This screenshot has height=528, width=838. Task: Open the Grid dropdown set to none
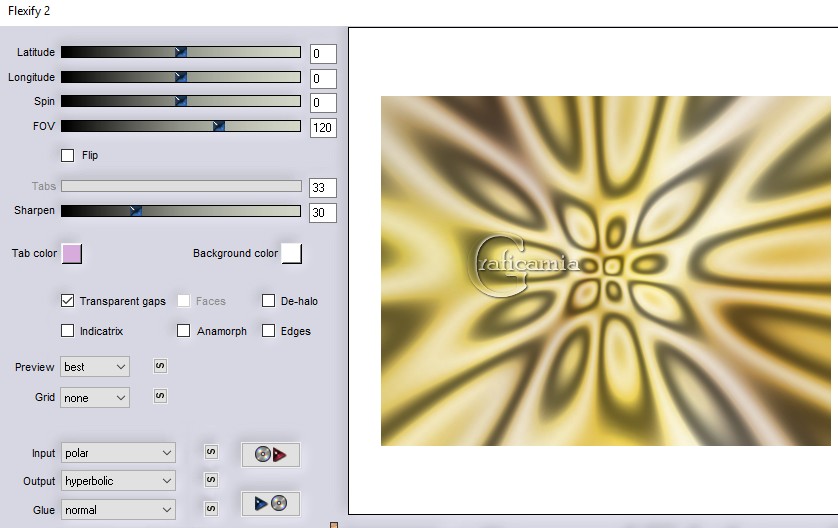(x=95, y=398)
